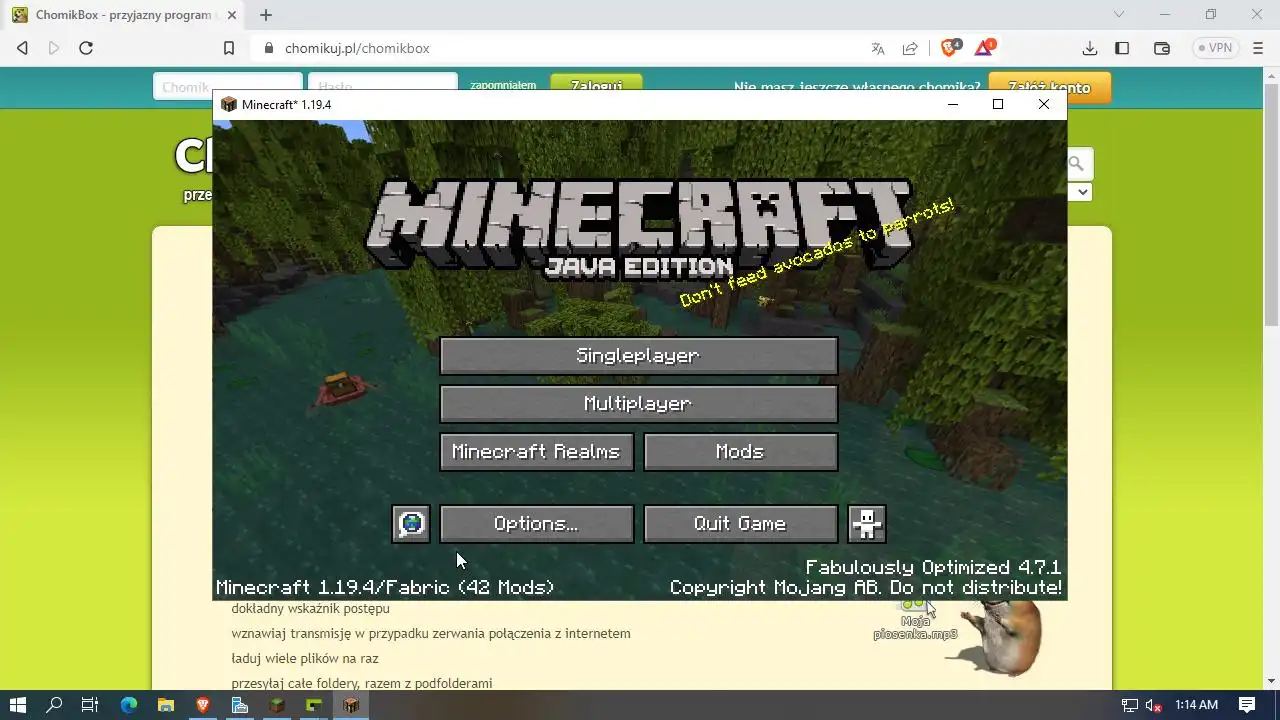The width and height of the screenshot is (1280, 720).
Task: Open a new browser tab
Action: pos(266,15)
